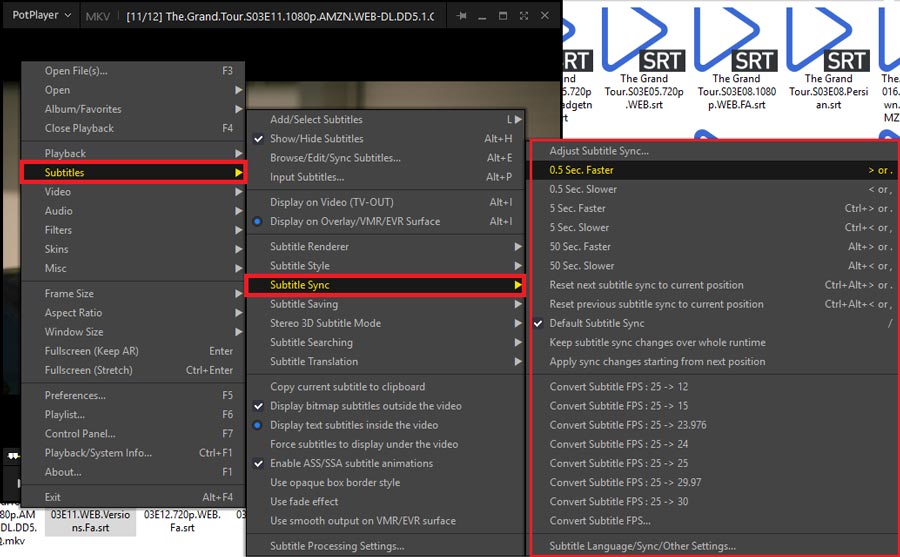900x557 pixels.
Task: Choose 5 Sec. Faster sync
Action: (714, 208)
